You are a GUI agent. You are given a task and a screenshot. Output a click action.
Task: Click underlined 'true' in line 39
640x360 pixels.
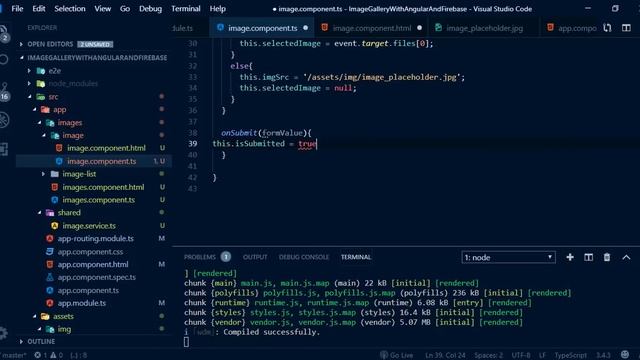307,144
